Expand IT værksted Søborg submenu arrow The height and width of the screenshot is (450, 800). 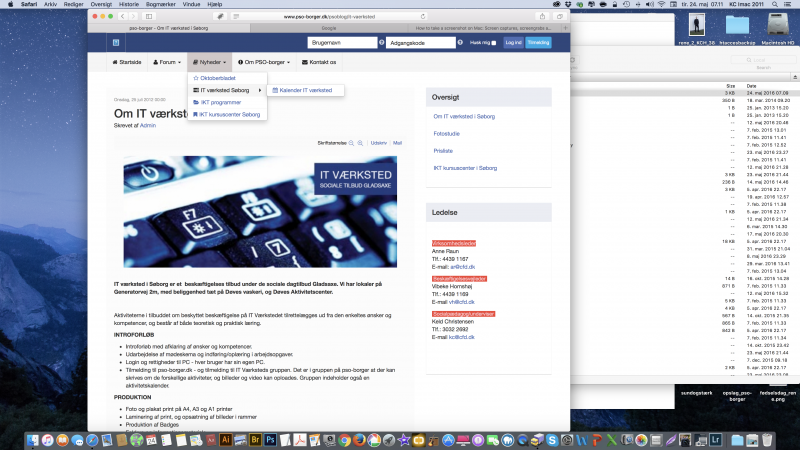coord(260,90)
